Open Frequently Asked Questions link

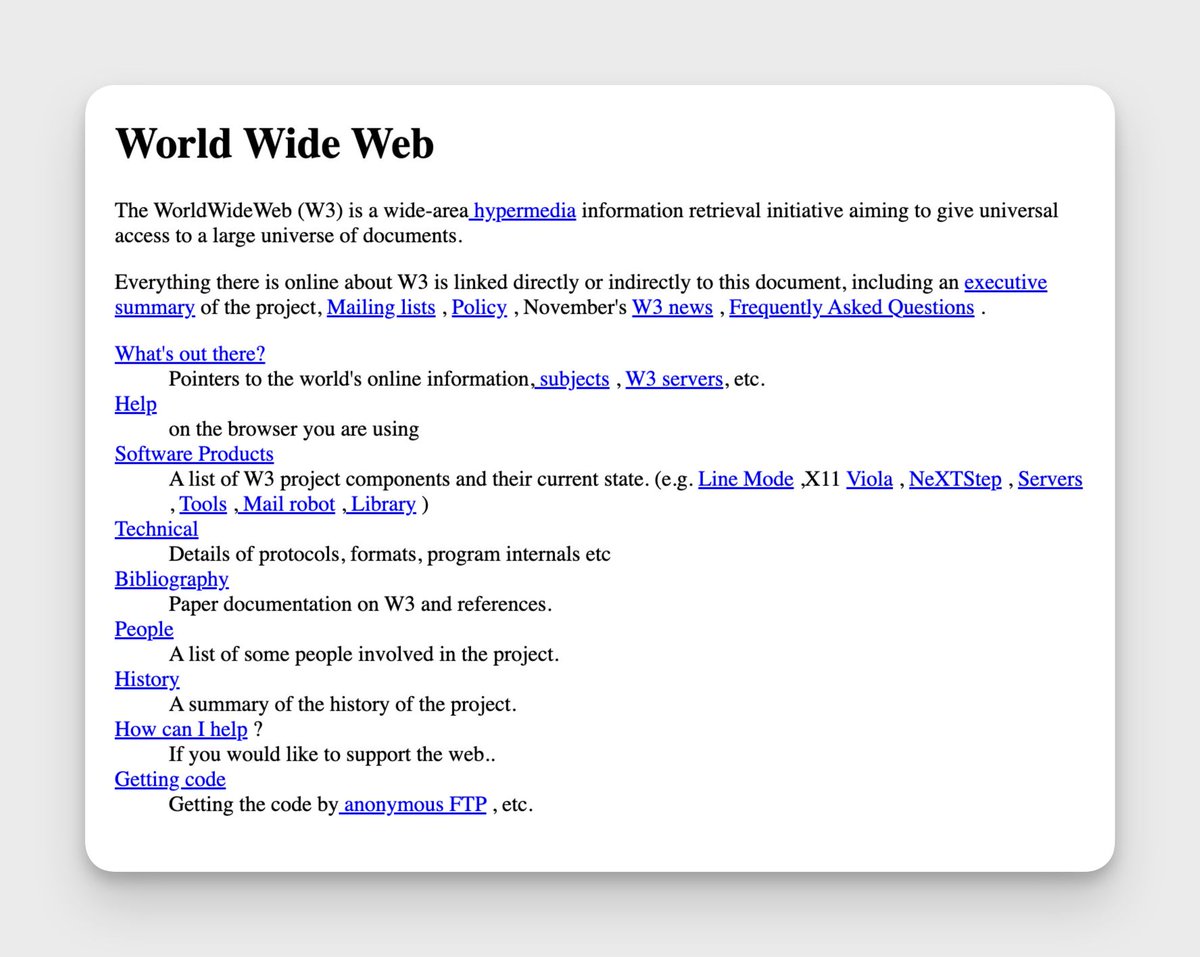(x=851, y=308)
